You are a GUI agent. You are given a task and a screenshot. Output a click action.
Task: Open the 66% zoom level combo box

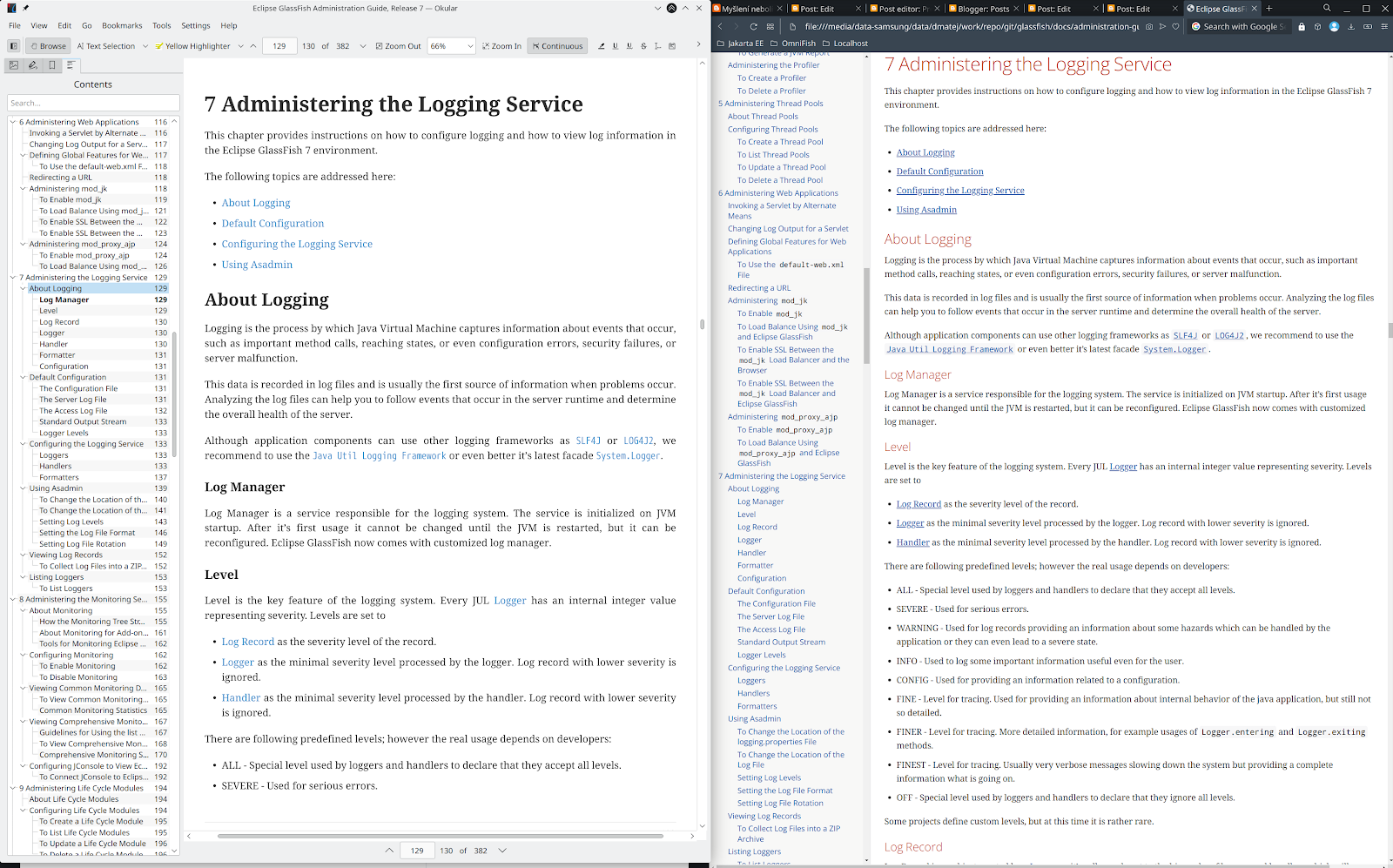[x=452, y=46]
